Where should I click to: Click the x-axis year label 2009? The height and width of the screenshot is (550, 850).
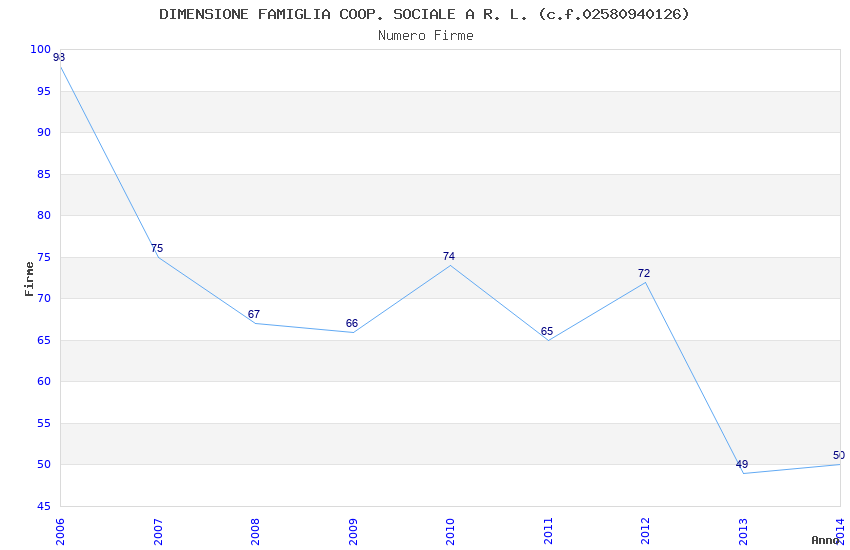tap(353, 532)
